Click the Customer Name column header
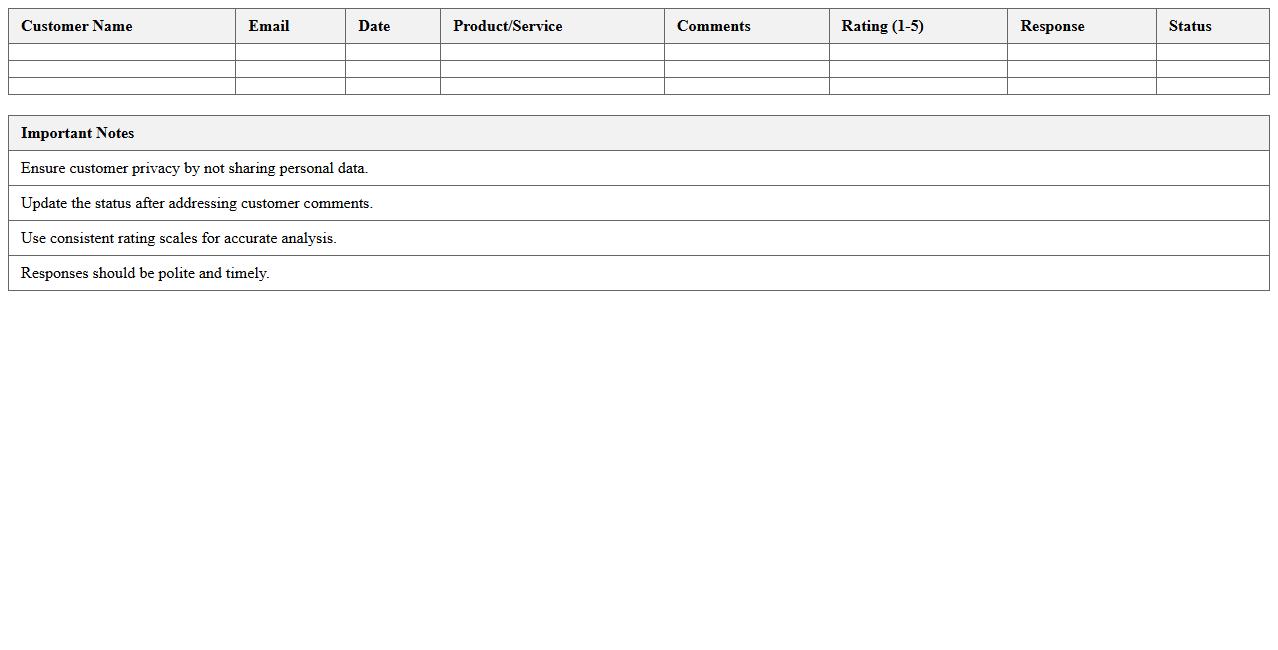 [x=77, y=26]
